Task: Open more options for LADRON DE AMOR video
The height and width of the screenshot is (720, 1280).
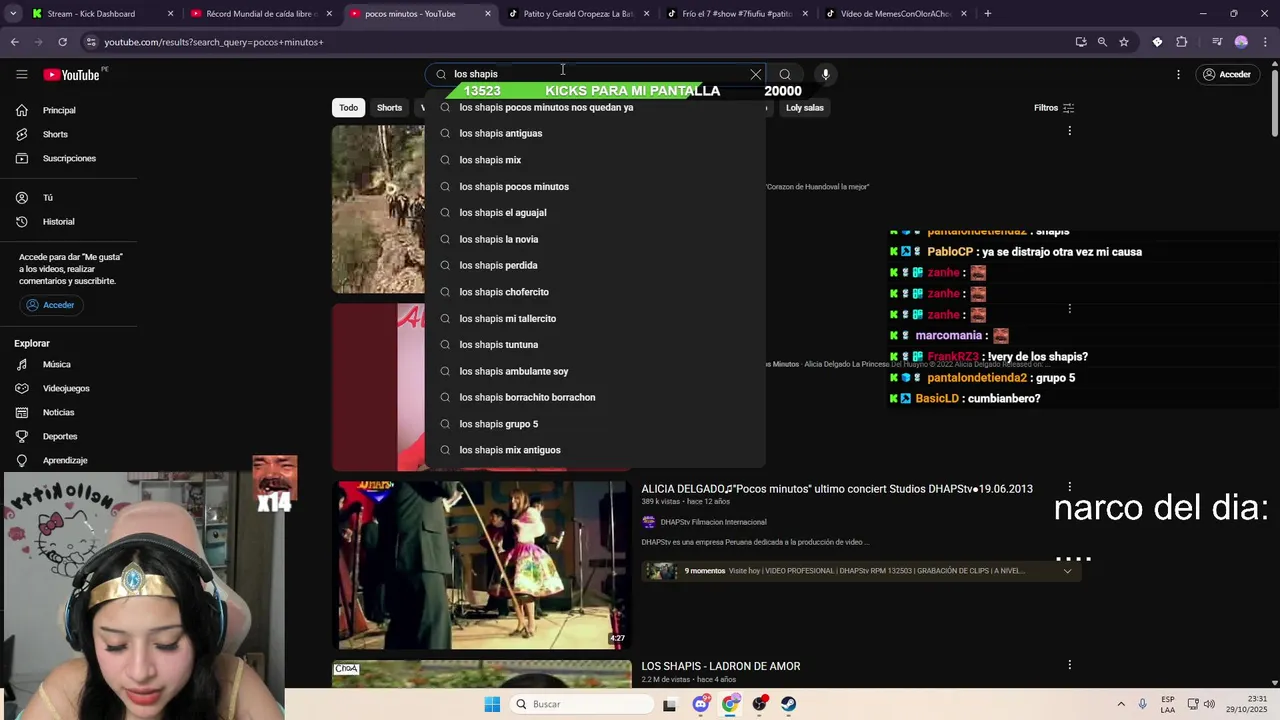Action: point(1069,665)
